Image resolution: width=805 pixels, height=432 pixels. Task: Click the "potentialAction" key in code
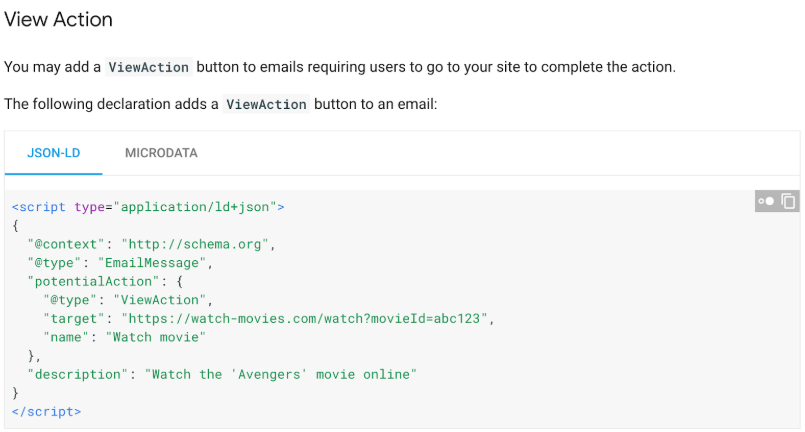click(x=93, y=281)
